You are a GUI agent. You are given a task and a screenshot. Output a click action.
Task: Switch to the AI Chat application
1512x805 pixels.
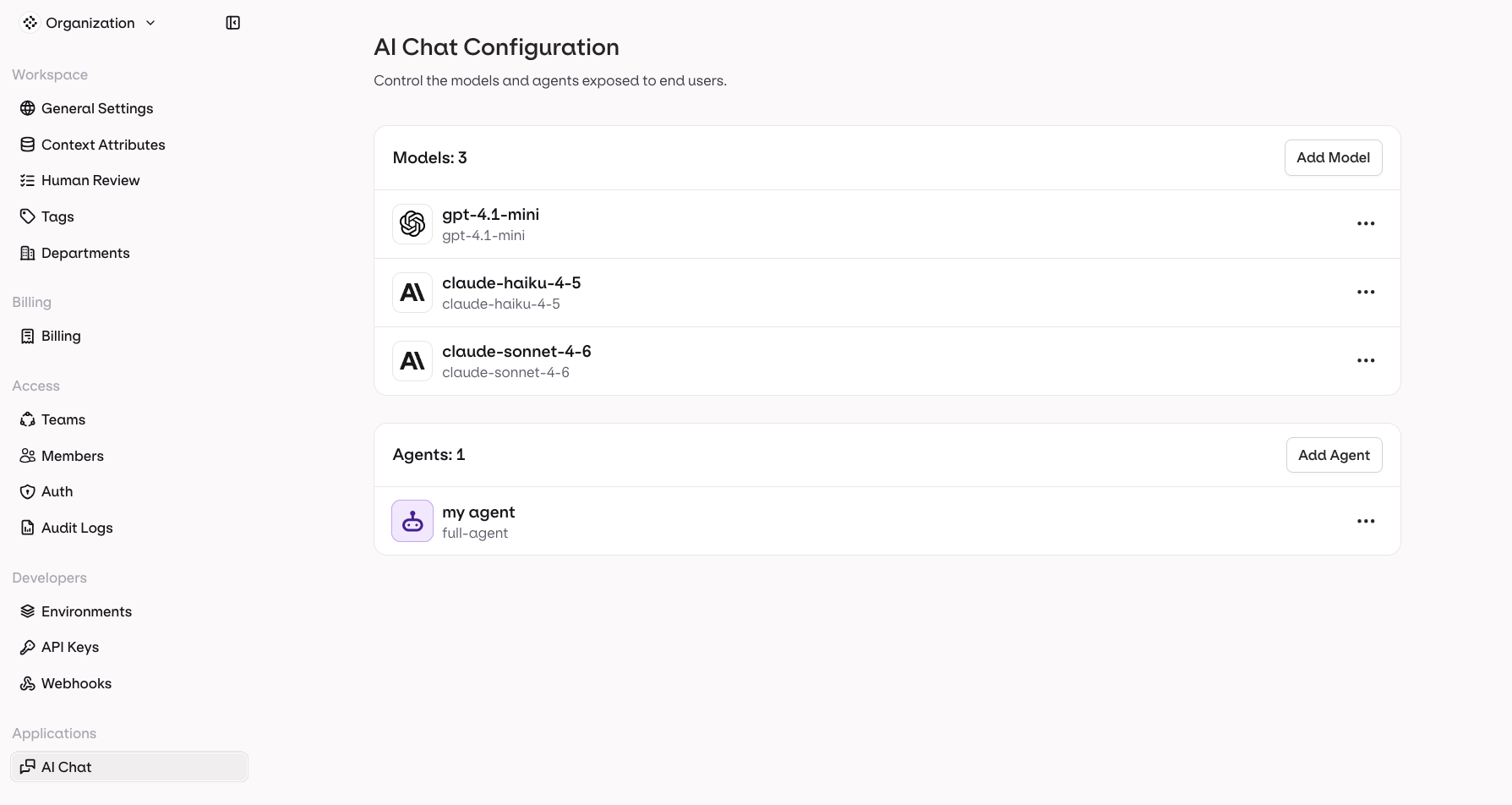(x=66, y=766)
